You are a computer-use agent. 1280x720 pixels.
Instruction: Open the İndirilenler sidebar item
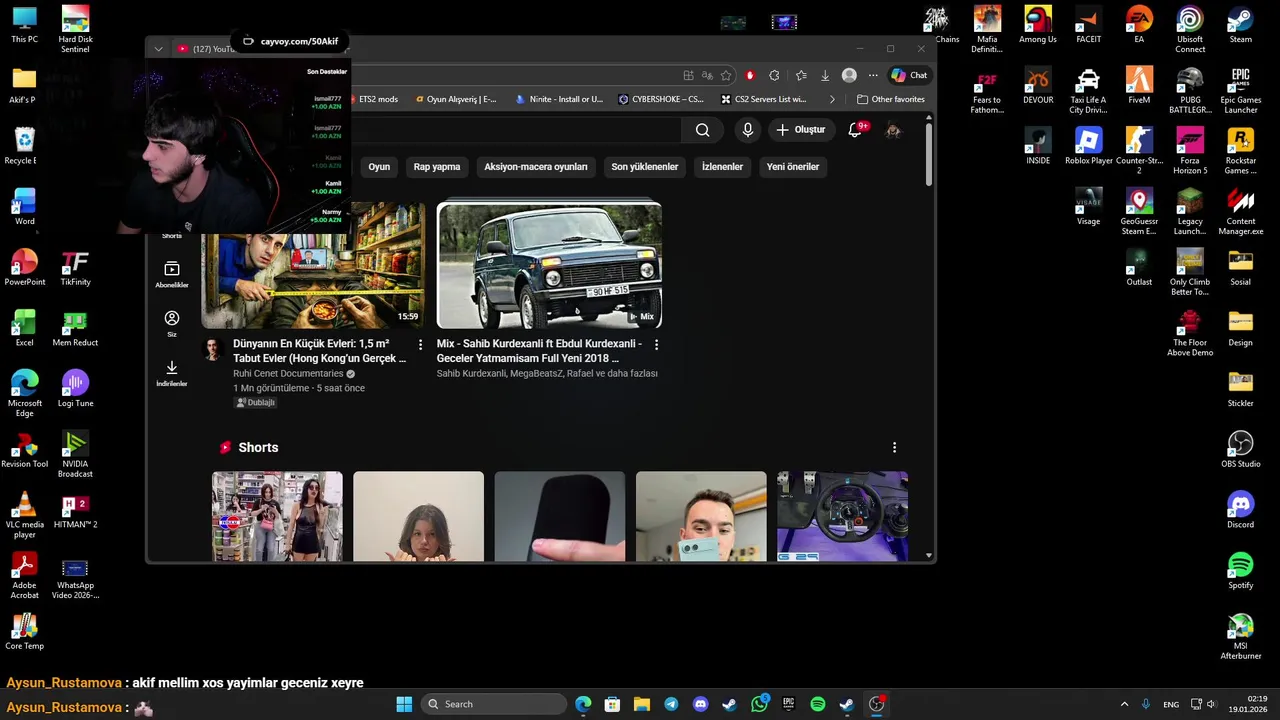pyautogui.click(x=172, y=373)
